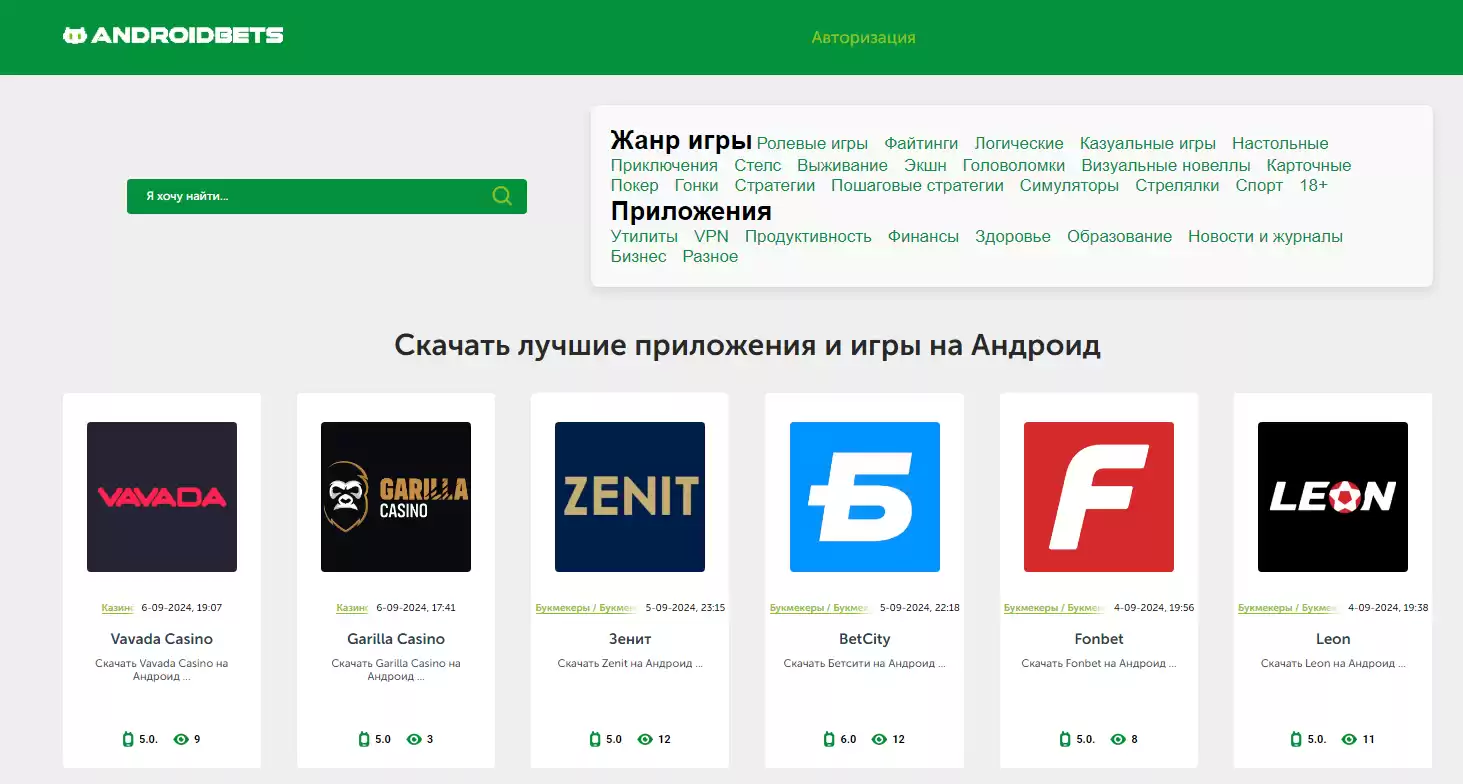Image resolution: width=1463 pixels, height=784 pixels.
Task: Select the Логические genre
Action: coord(1019,144)
